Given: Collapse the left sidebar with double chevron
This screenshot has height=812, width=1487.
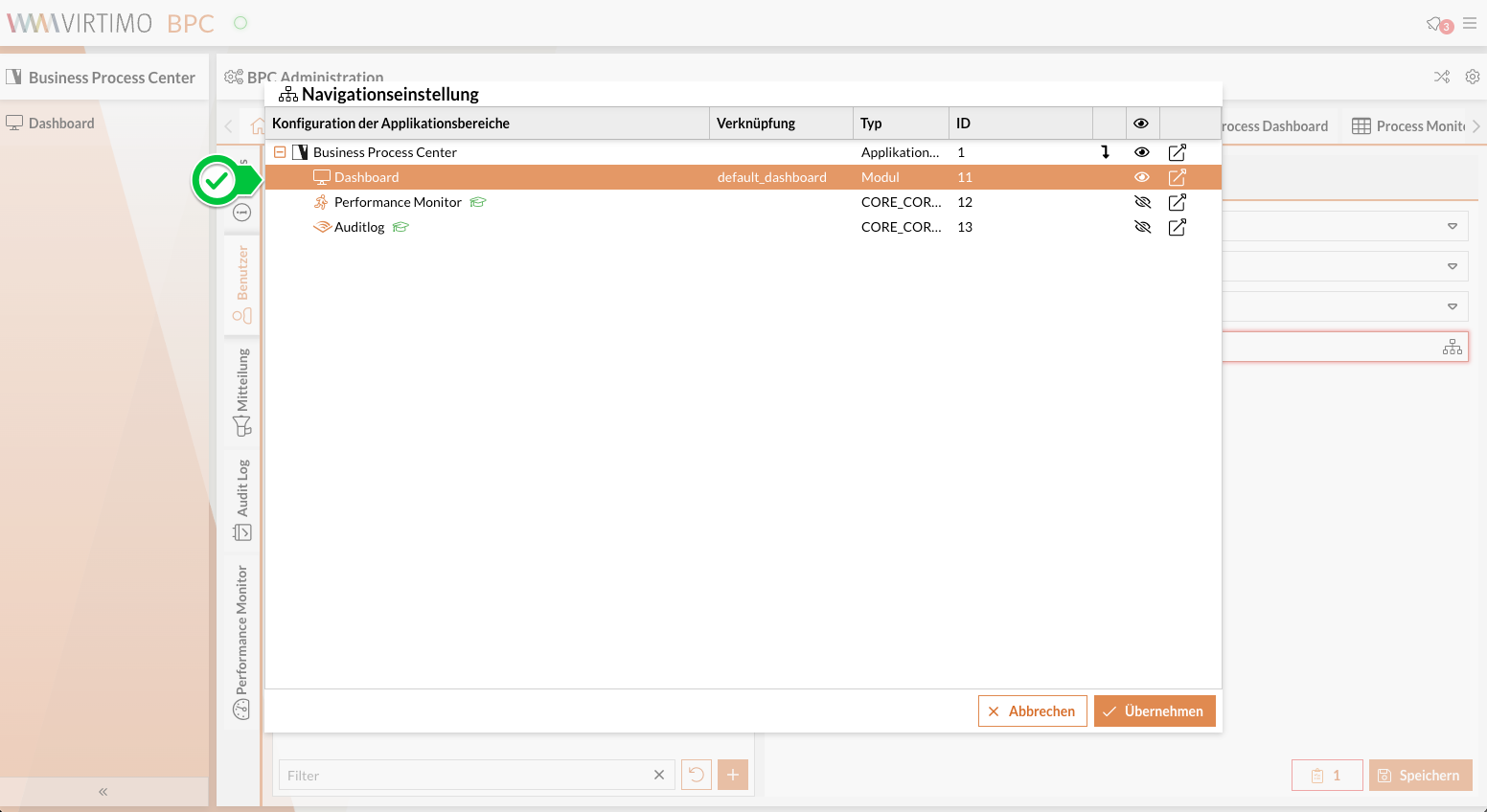Looking at the screenshot, I should (103, 792).
